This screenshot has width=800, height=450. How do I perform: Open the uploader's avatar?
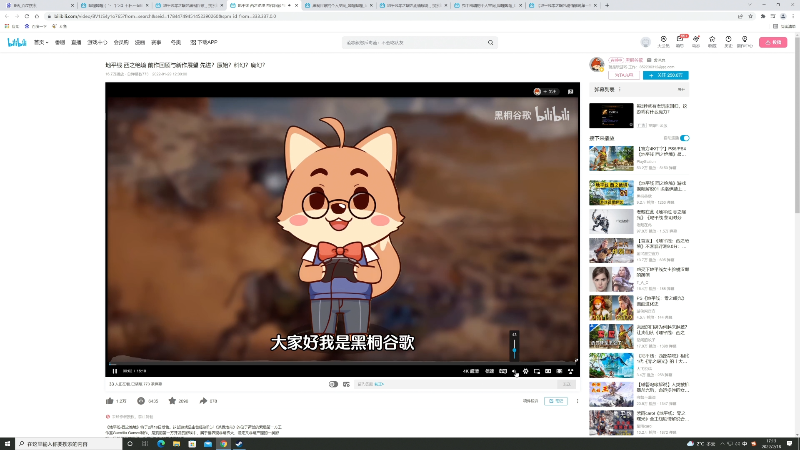point(596,64)
